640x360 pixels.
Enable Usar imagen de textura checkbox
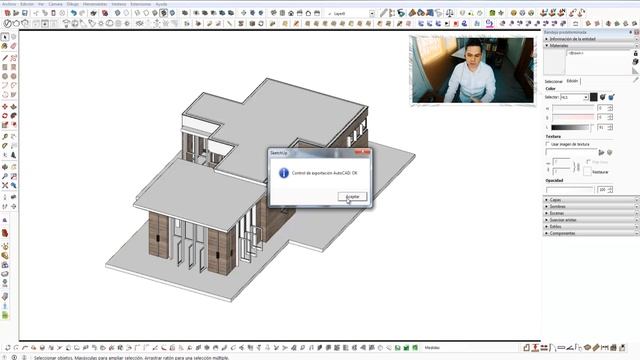point(547,144)
